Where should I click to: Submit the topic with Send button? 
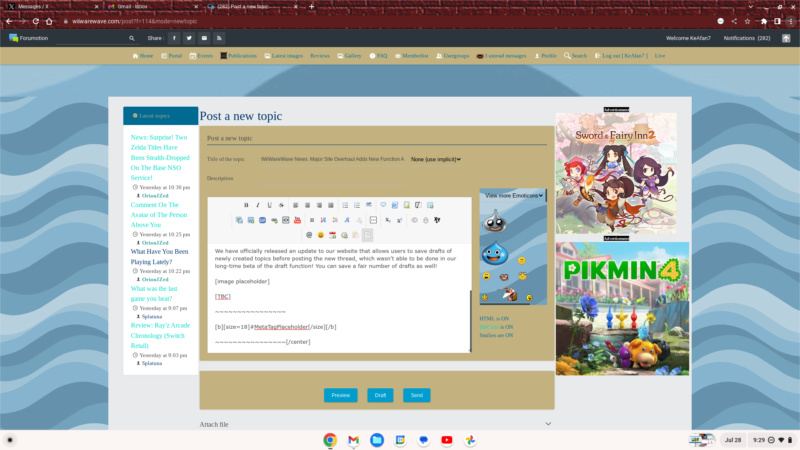pos(416,395)
